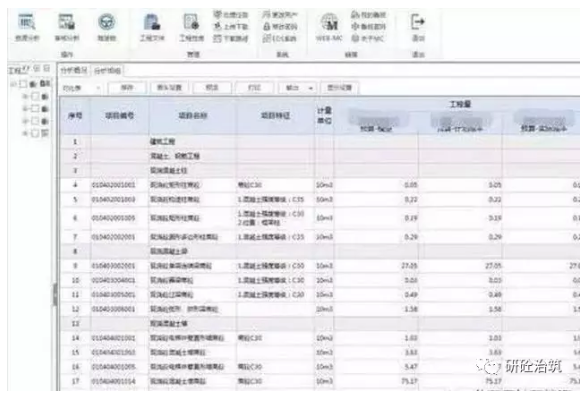Click the sequence number 13 group row
This screenshot has width=584, height=397.
pos(320,324)
